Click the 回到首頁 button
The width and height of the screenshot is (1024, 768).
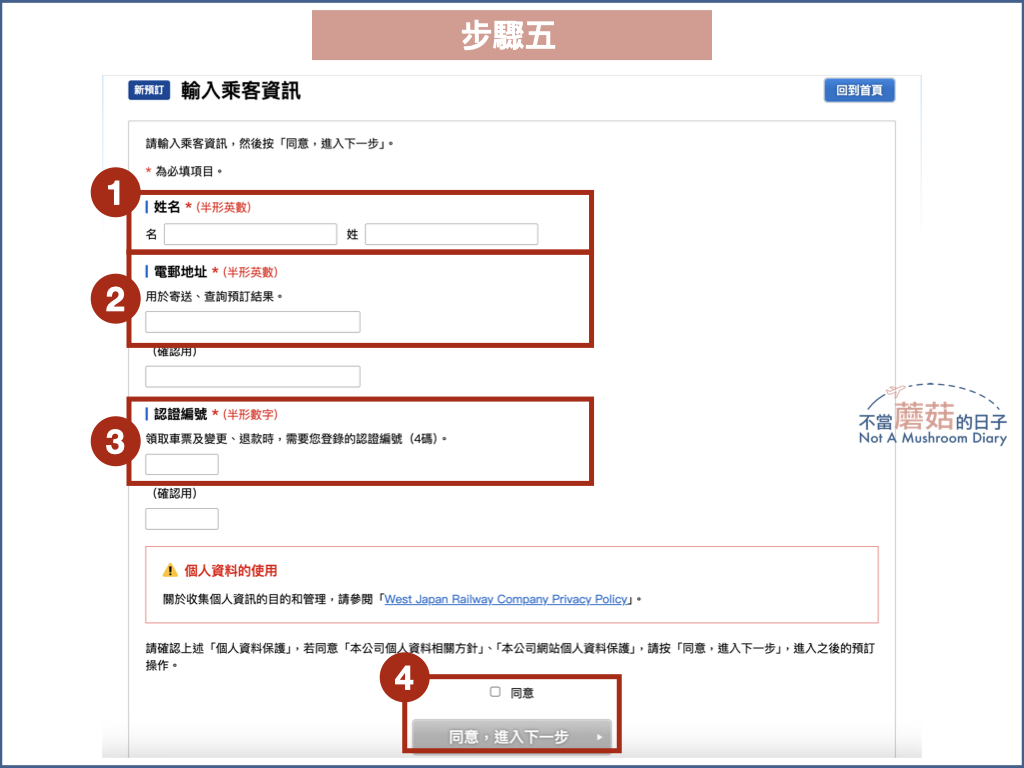coord(858,89)
